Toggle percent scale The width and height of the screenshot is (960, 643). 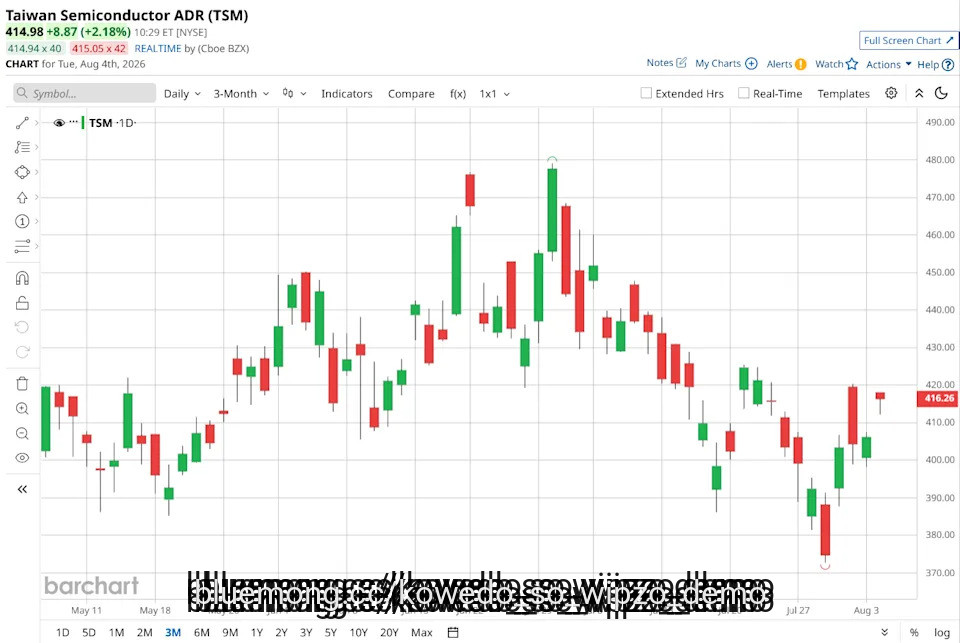tap(914, 633)
